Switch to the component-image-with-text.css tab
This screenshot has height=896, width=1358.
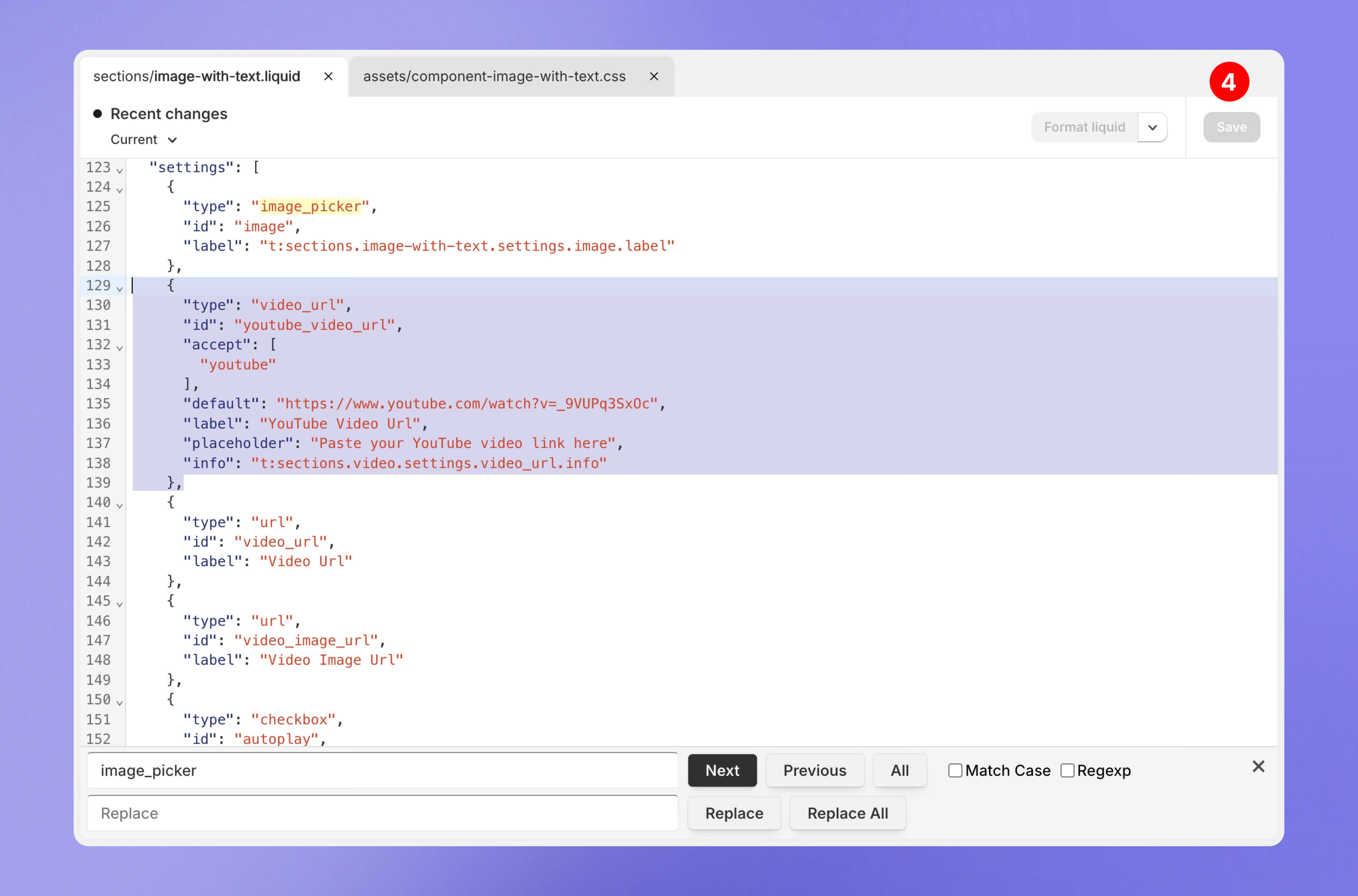tap(494, 76)
